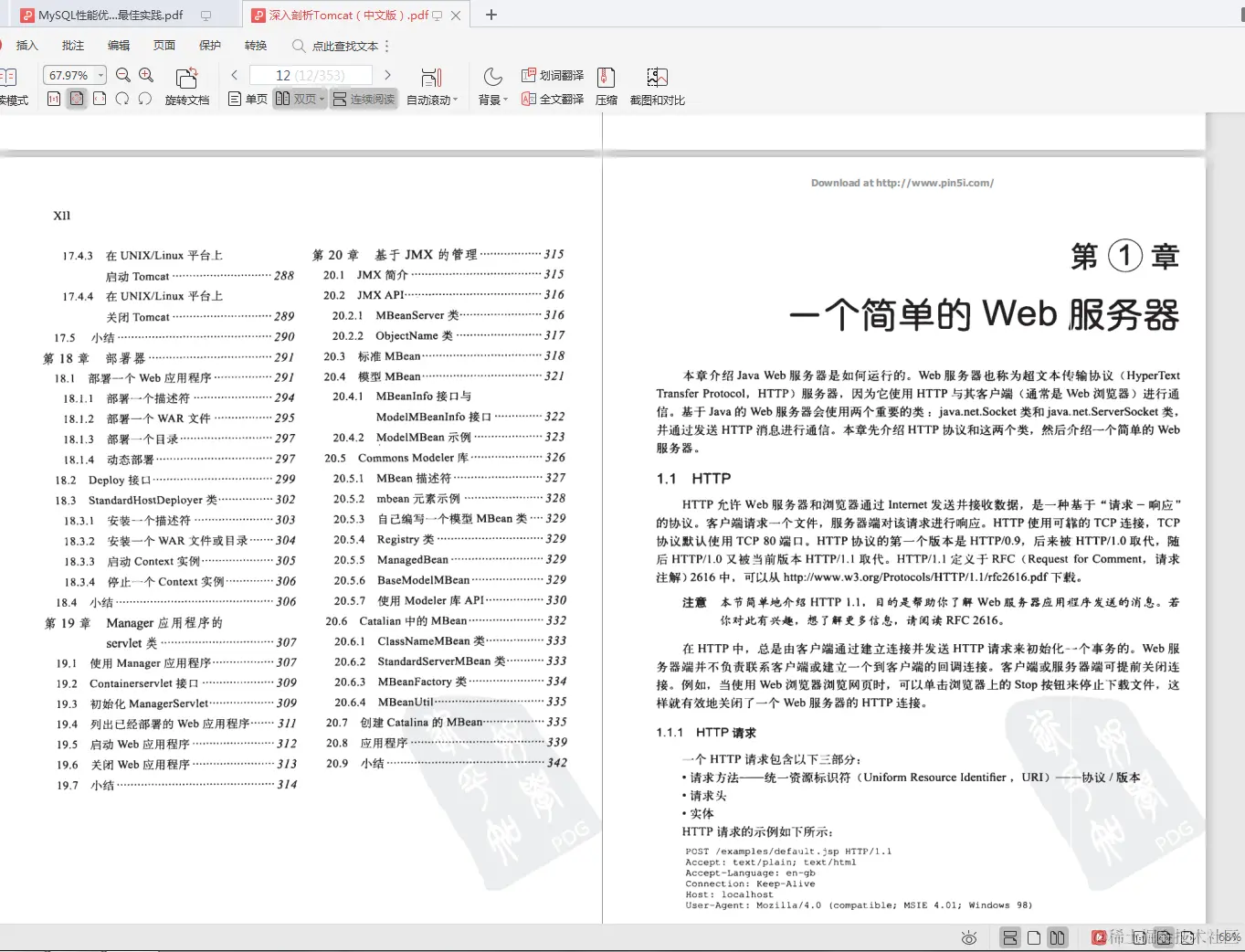Click the eye protection mode icon
This screenshot has height=952, width=1245.
click(969, 937)
